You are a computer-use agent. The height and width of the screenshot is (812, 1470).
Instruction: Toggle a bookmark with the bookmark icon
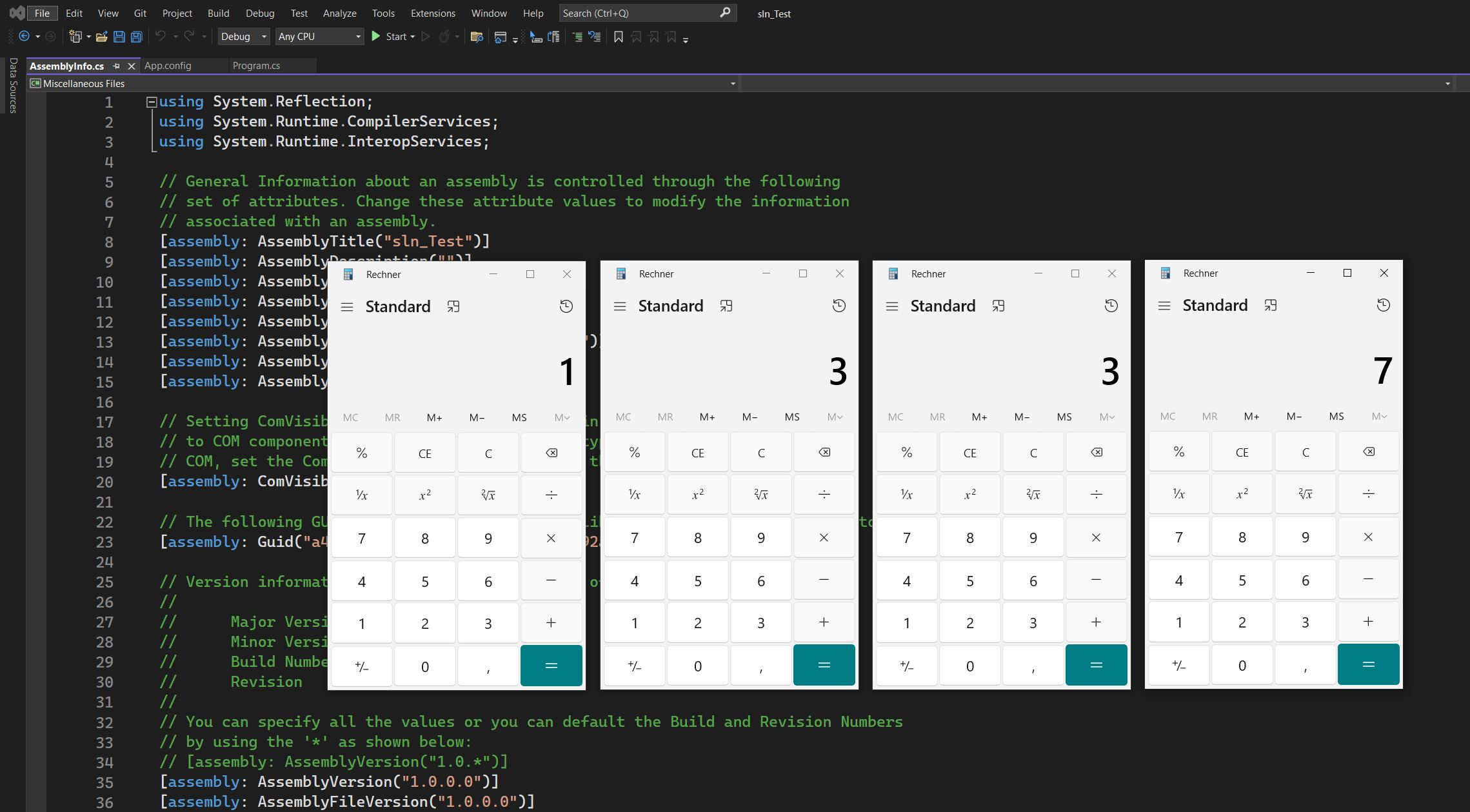619,37
